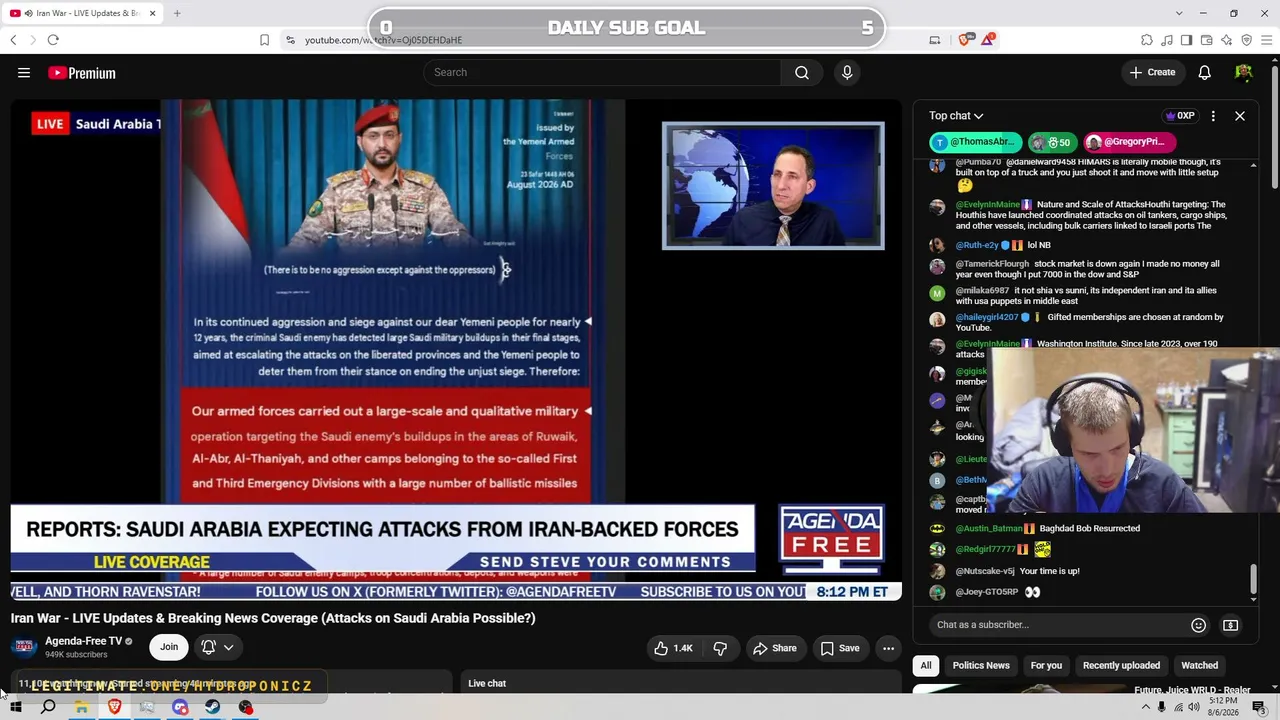Viewport: 1280px width, 720px height.
Task: Select the Watched filter chip
Action: coord(1200,665)
